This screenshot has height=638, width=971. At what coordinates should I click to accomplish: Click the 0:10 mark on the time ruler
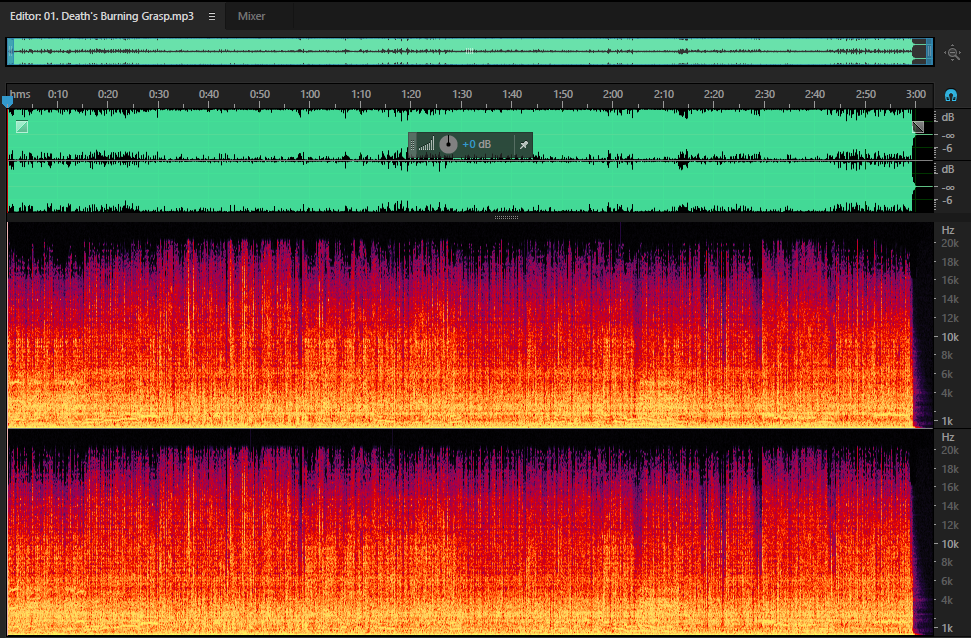[58, 94]
